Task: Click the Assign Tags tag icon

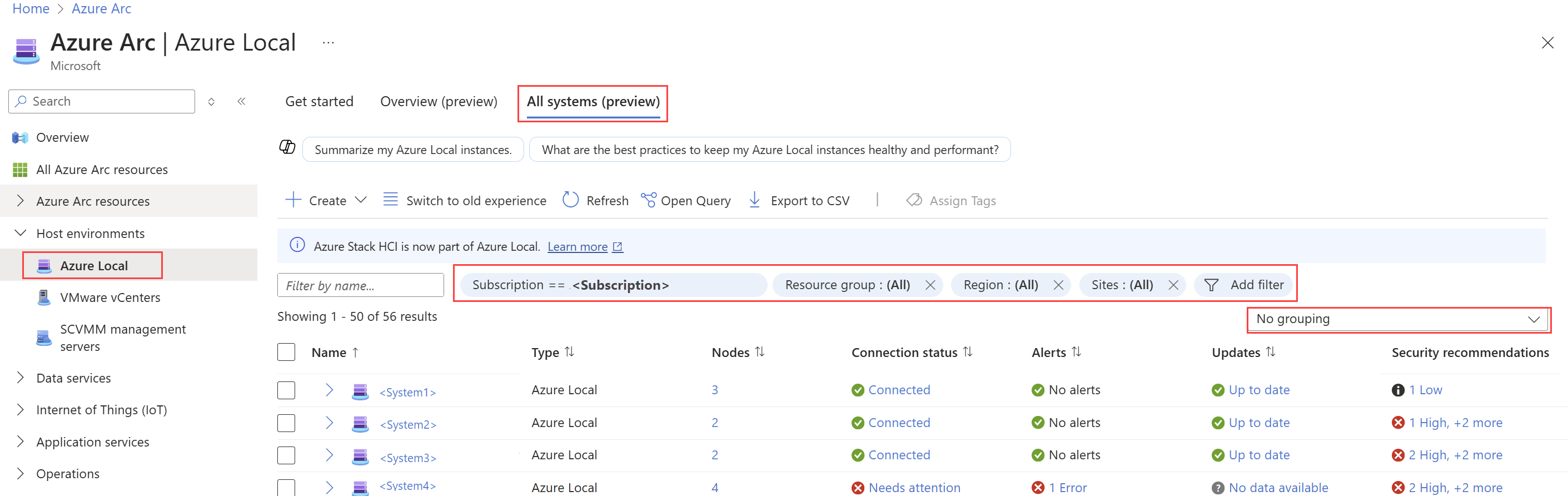Action: [x=914, y=200]
